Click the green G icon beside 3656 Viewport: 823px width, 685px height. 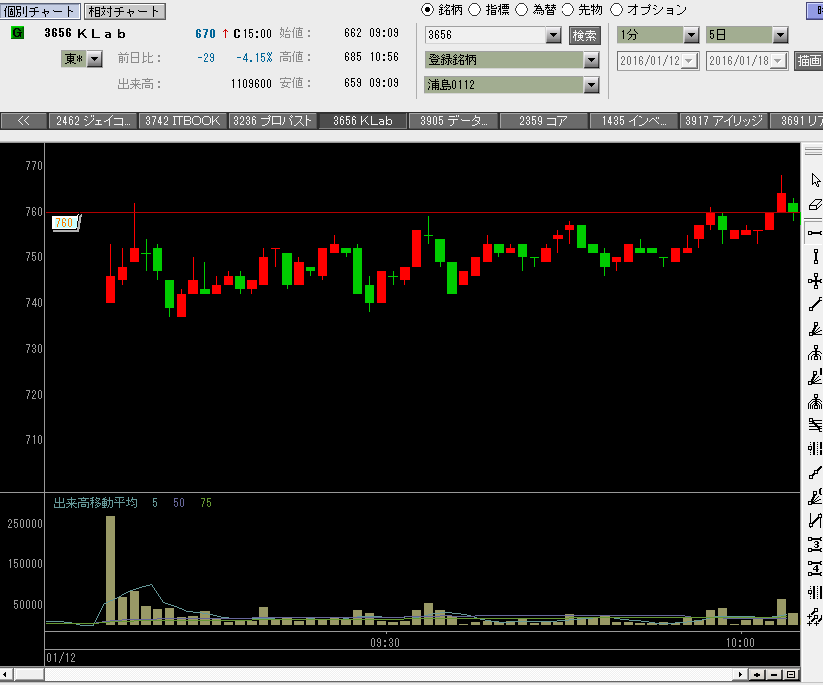click(17, 33)
